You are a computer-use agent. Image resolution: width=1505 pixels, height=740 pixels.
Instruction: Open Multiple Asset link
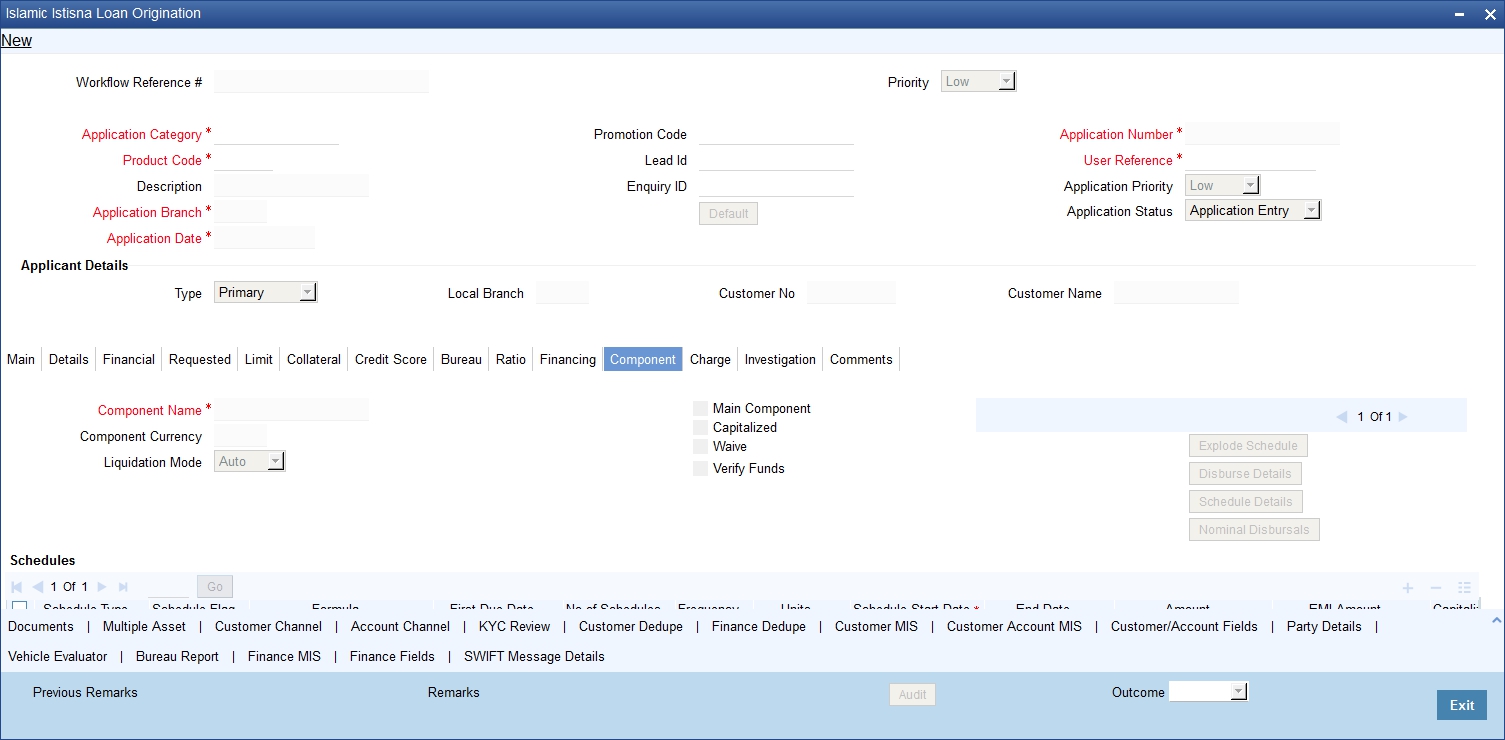(144, 626)
